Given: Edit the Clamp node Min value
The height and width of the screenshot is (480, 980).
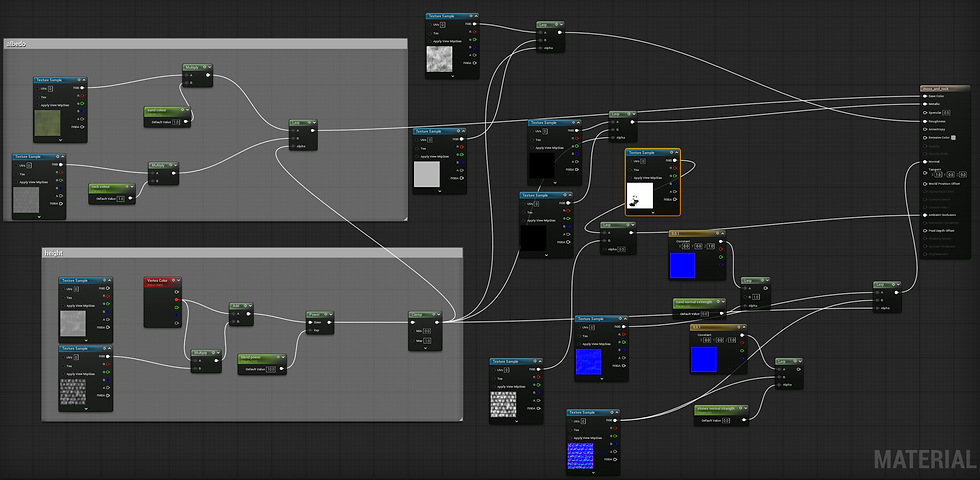Looking at the screenshot, I should [427, 331].
